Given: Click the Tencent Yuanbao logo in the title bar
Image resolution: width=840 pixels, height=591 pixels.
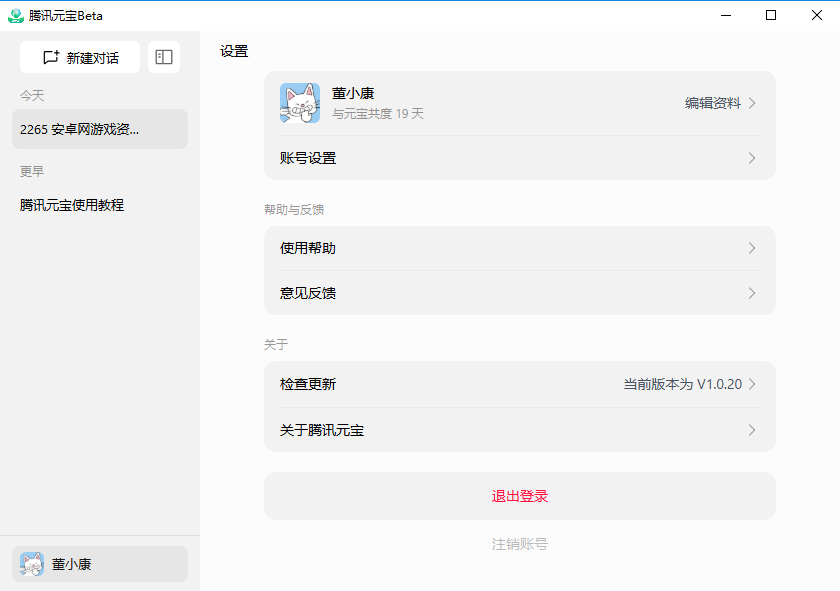Looking at the screenshot, I should [14, 15].
